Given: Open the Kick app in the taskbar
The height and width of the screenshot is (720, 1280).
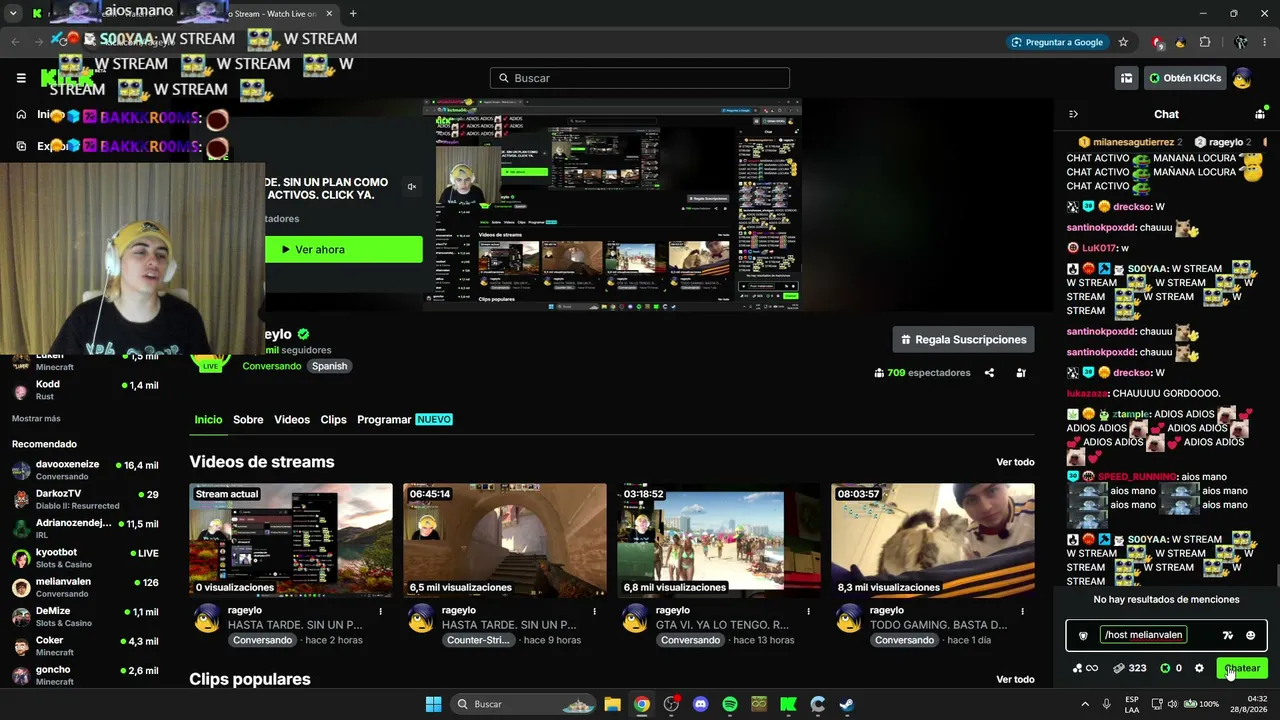Looking at the screenshot, I should pyautogui.click(x=788, y=704).
